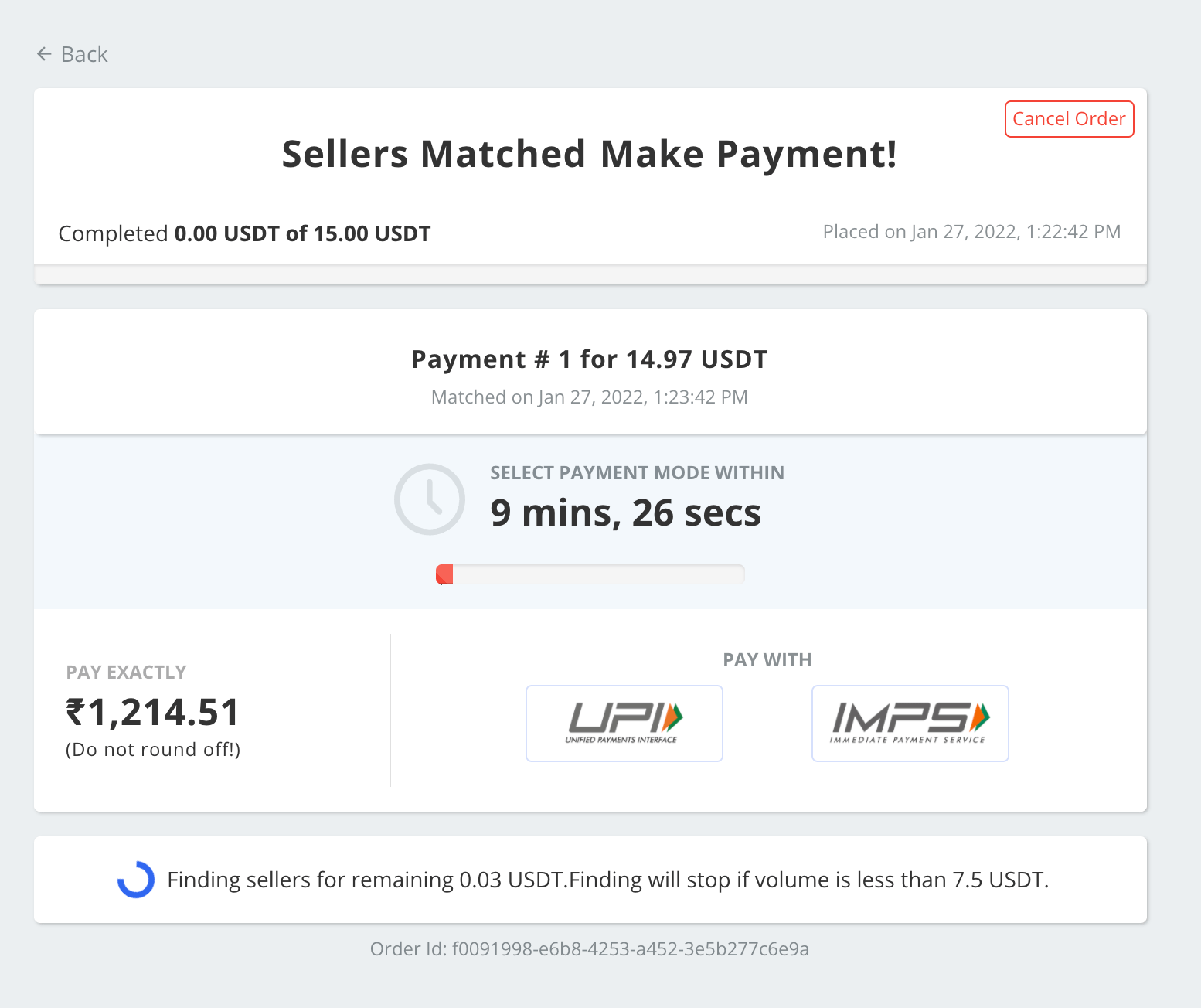The height and width of the screenshot is (1008, 1201).
Task: Cancel the order with Cancel Order button
Action: point(1069,119)
